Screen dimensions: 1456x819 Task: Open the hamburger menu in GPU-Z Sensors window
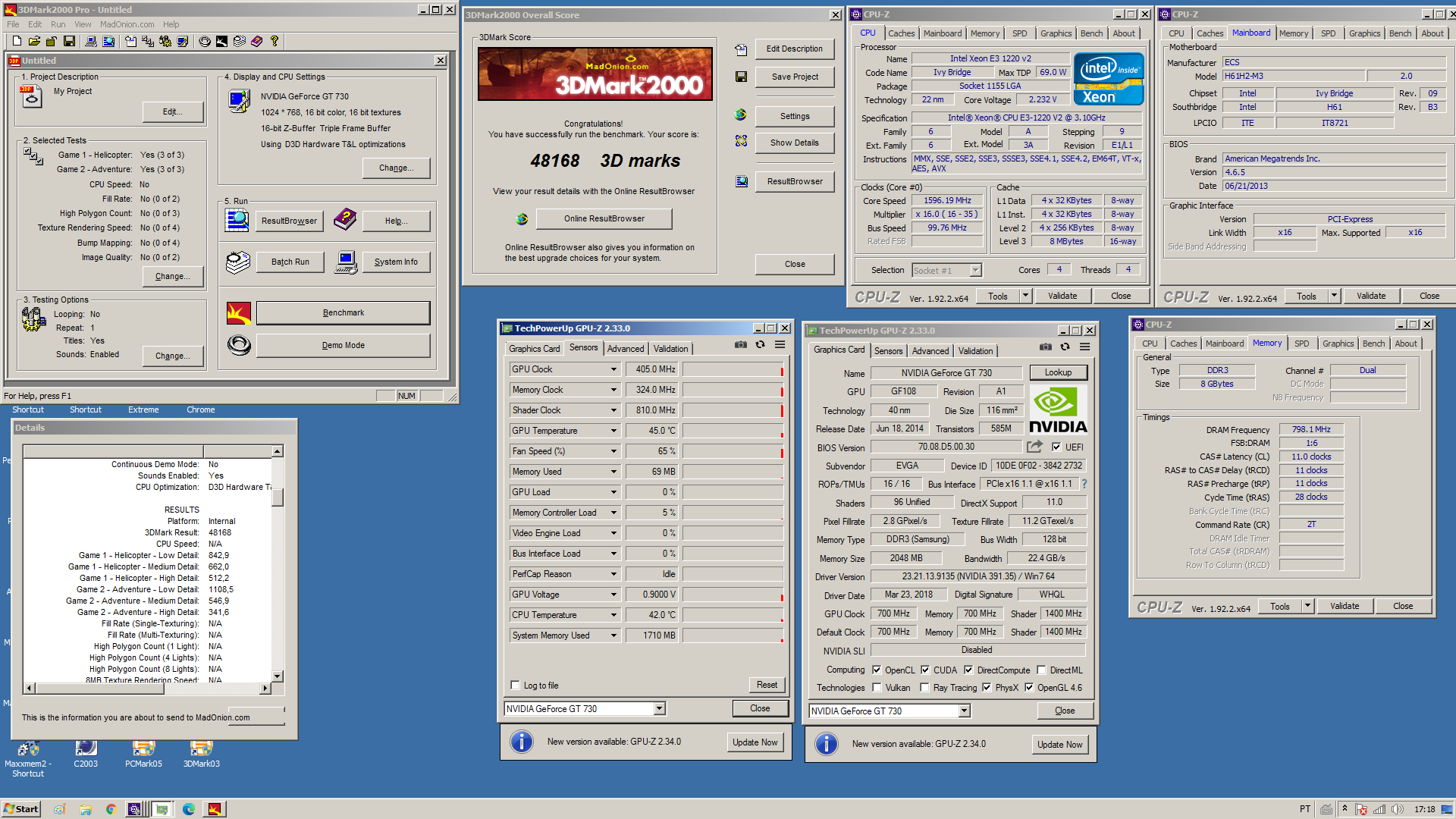pos(780,345)
